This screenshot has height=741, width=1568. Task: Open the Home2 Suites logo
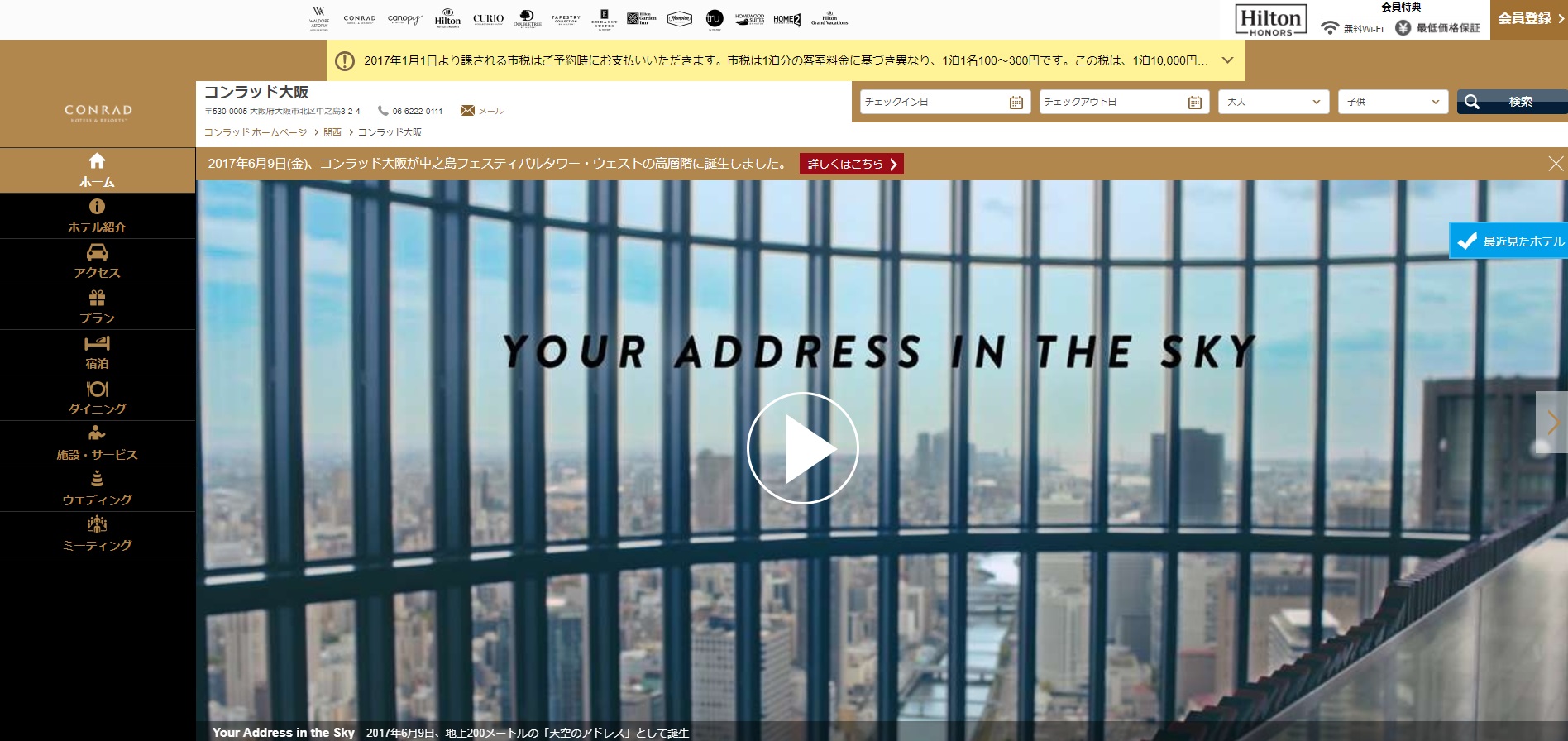[787, 19]
